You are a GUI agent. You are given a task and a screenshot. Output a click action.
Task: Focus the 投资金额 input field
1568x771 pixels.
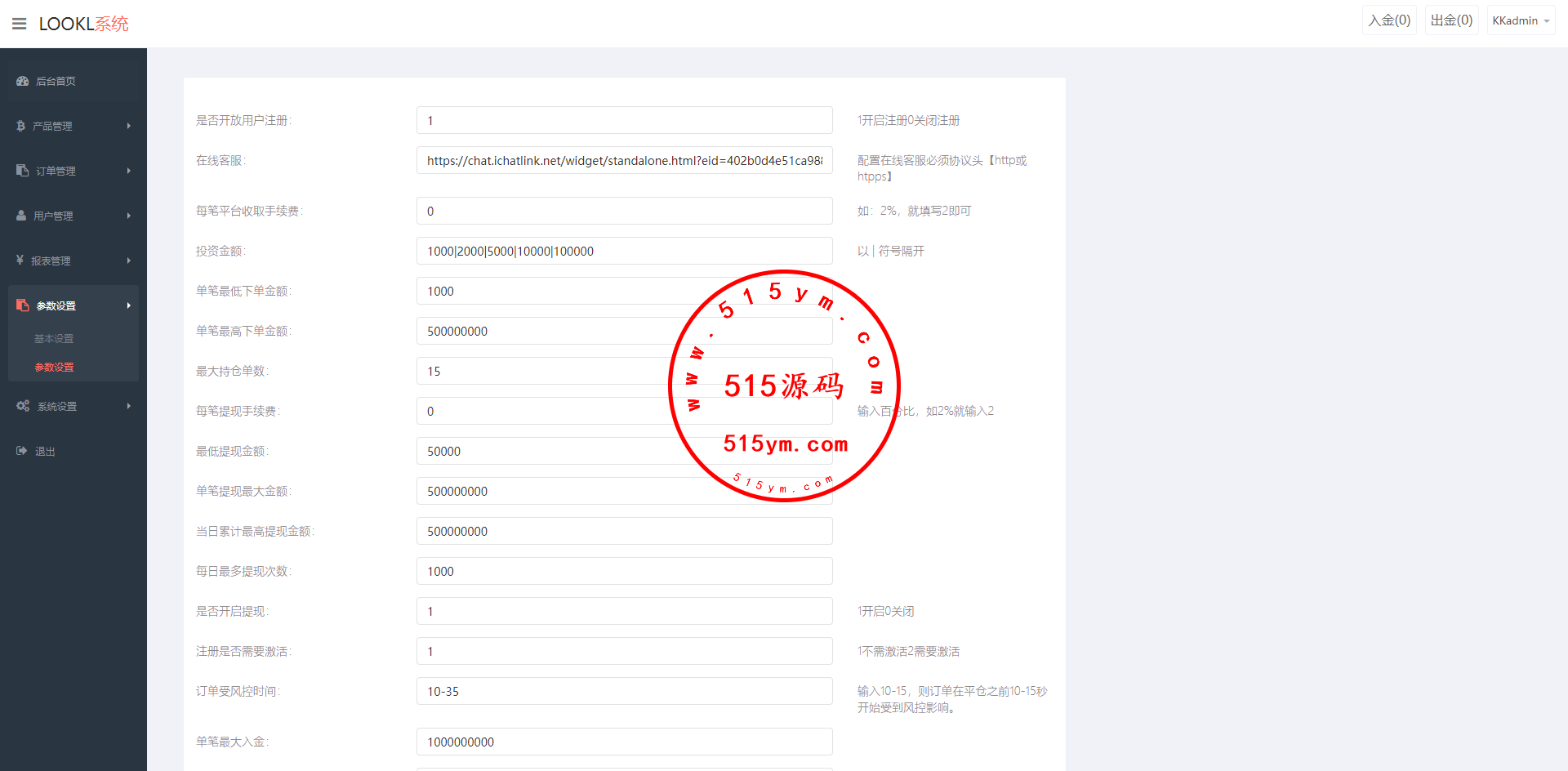pyautogui.click(x=624, y=252)
